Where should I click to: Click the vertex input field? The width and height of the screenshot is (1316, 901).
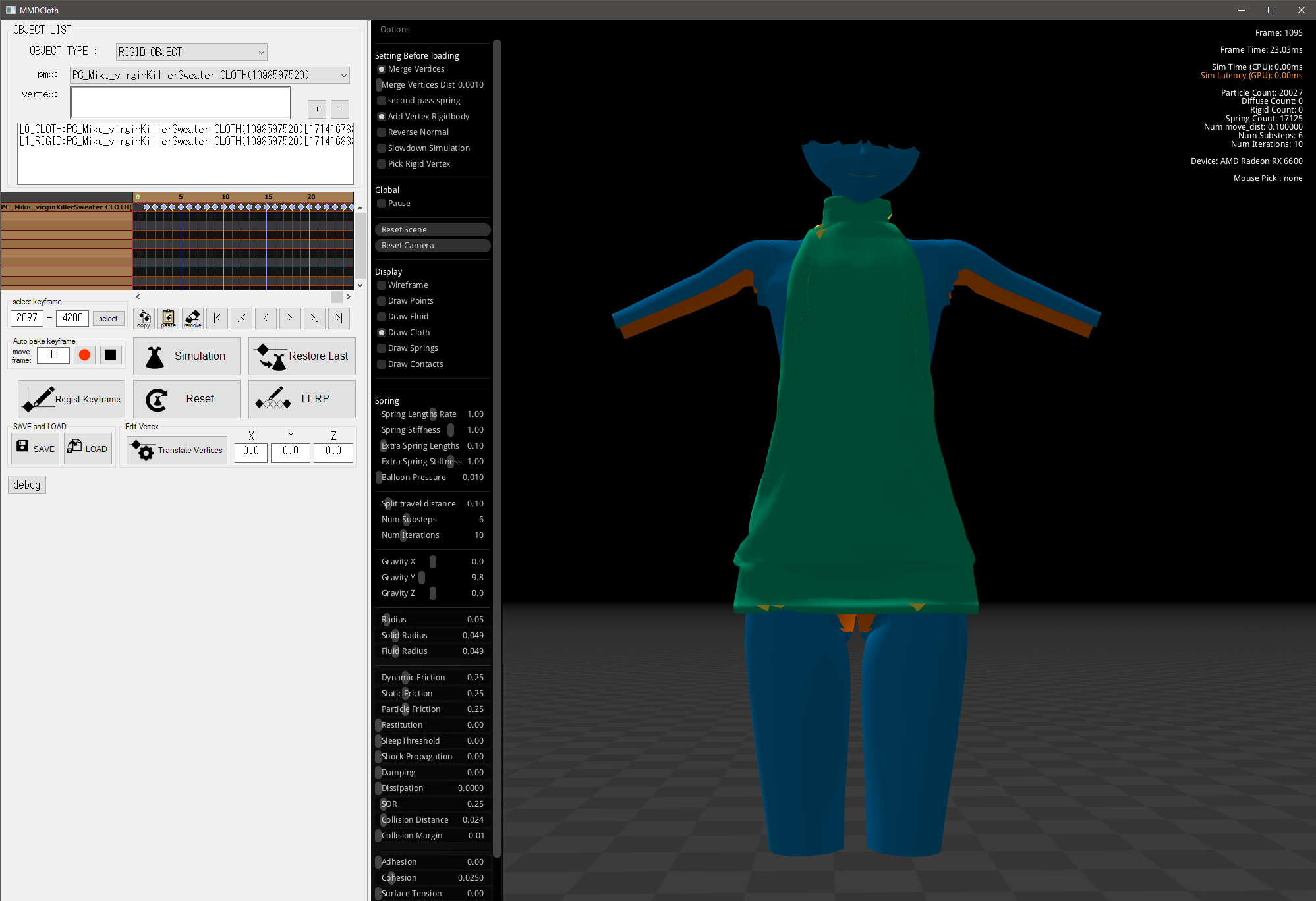[181, 103]
